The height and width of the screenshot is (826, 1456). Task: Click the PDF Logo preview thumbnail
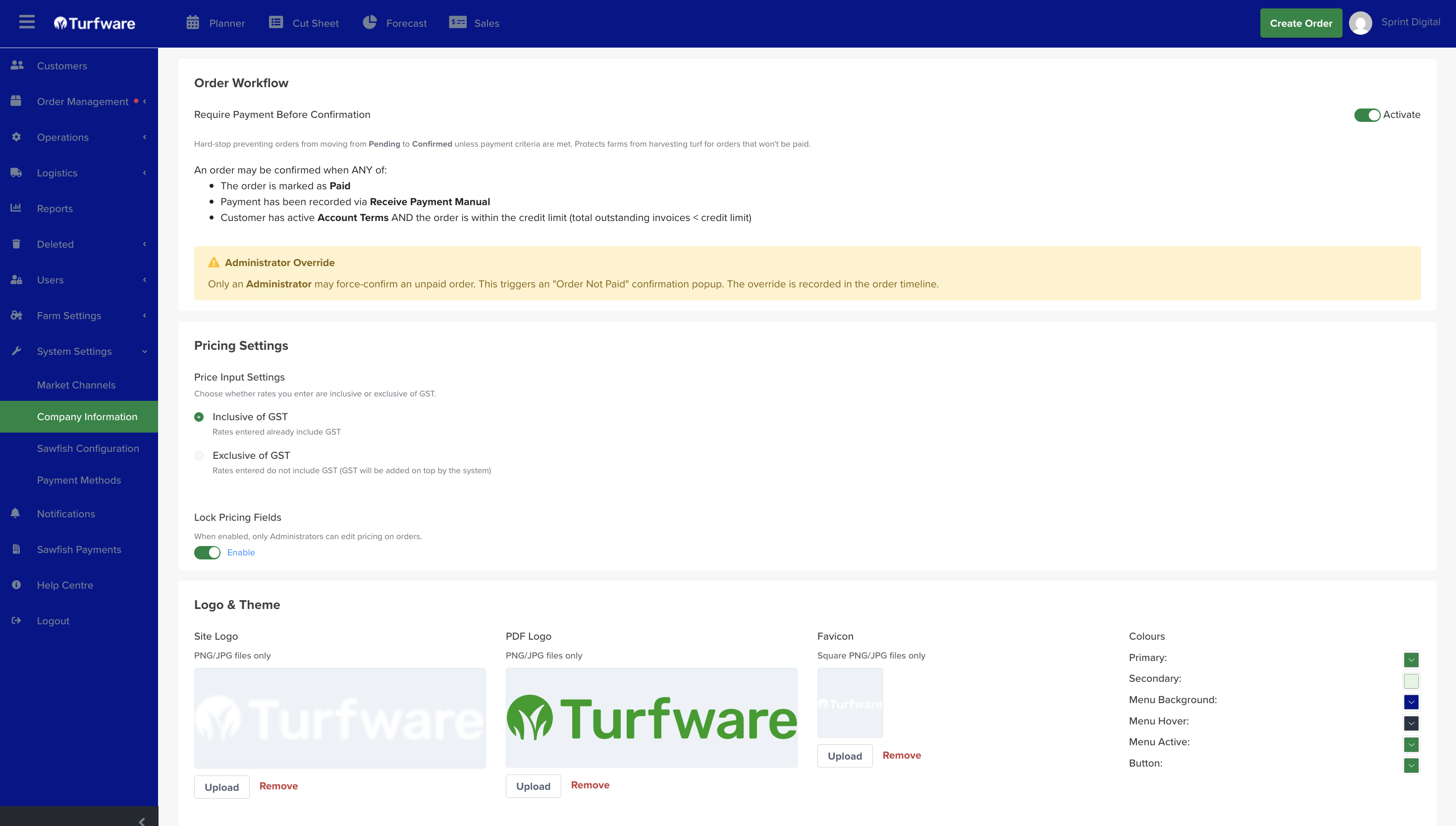coord(651,717)
